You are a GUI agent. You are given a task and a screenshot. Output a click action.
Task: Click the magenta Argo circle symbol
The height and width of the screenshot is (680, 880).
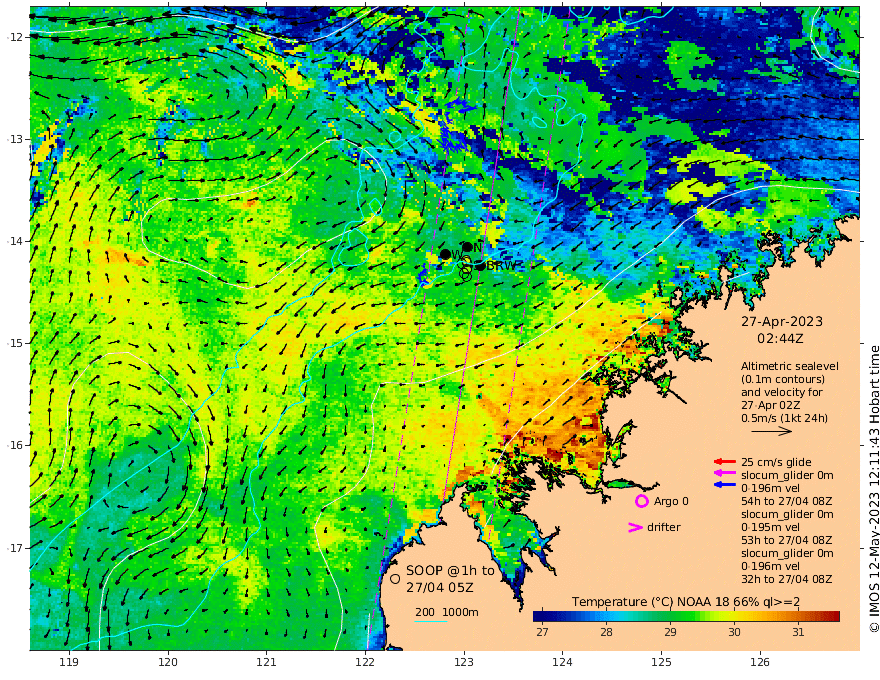(x=641, y=501)
